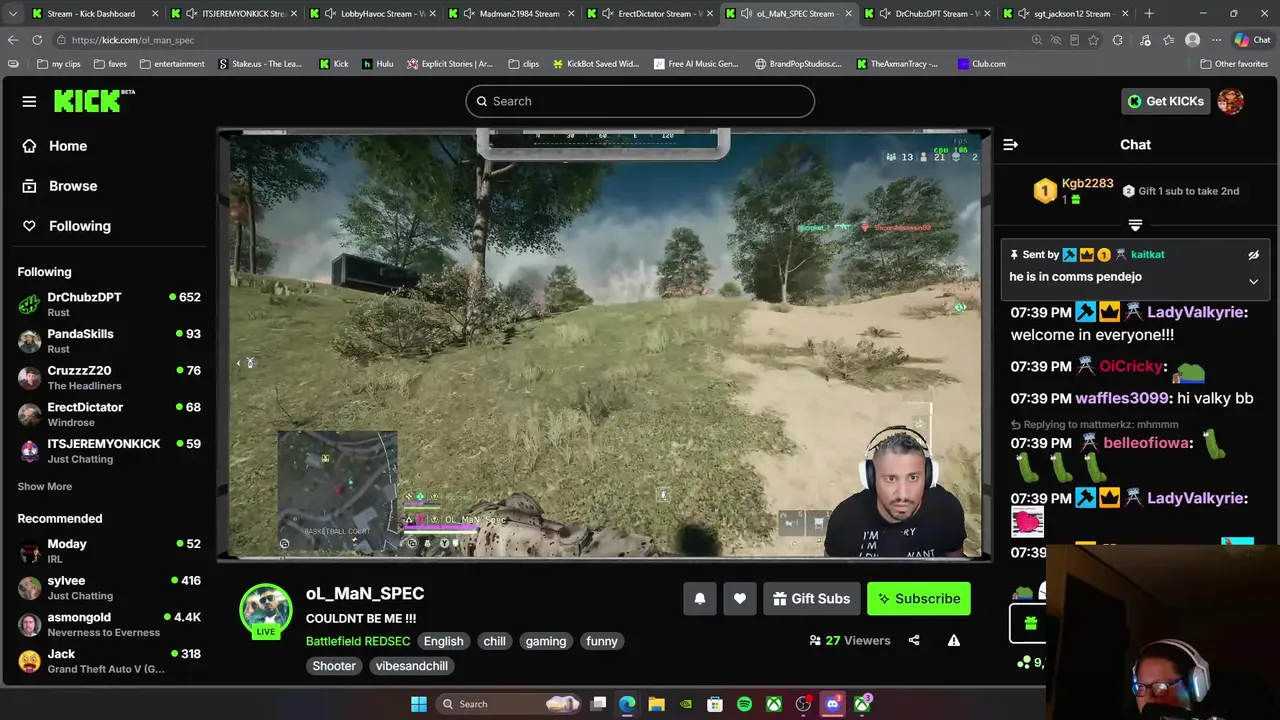Click the KICK logo

coord(94,100)
